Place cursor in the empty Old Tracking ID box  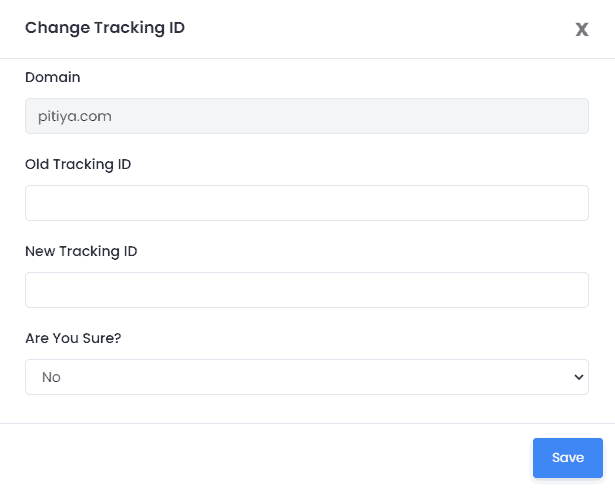(x=307, y=203)
